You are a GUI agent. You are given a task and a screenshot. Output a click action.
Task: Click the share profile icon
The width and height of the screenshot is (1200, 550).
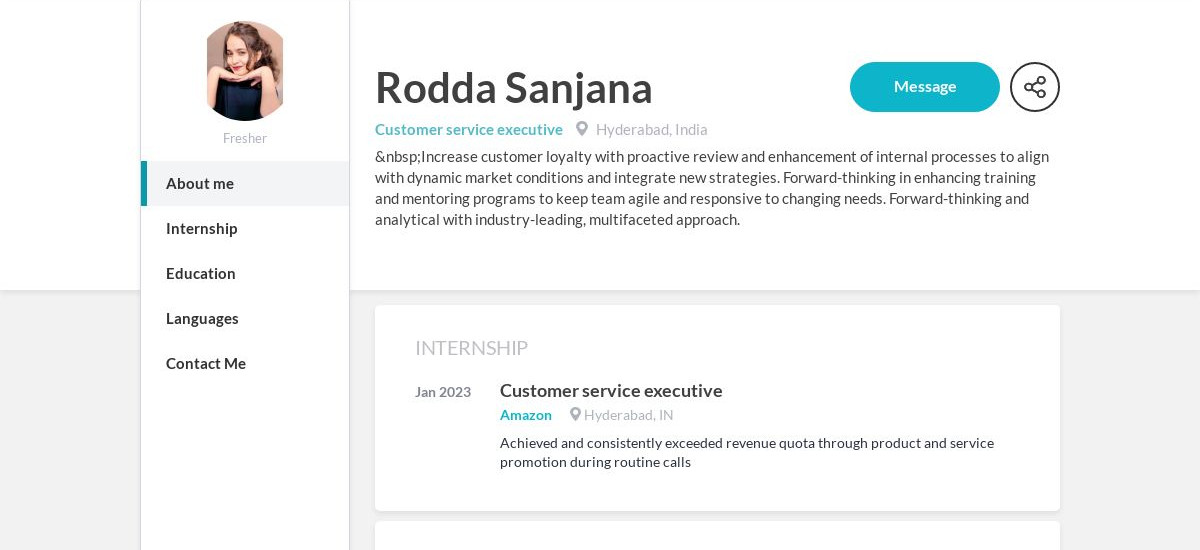[x=1034, y=87]
